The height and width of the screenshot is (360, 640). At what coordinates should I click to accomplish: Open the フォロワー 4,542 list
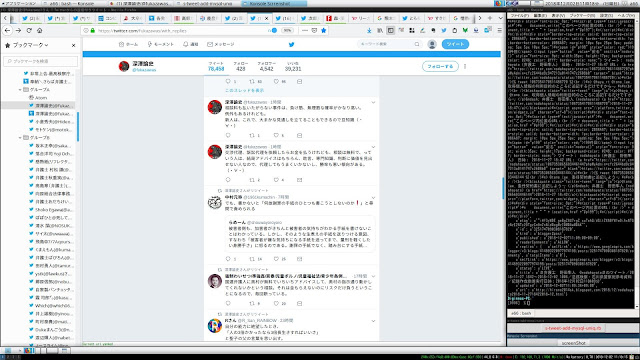(266, 67)
